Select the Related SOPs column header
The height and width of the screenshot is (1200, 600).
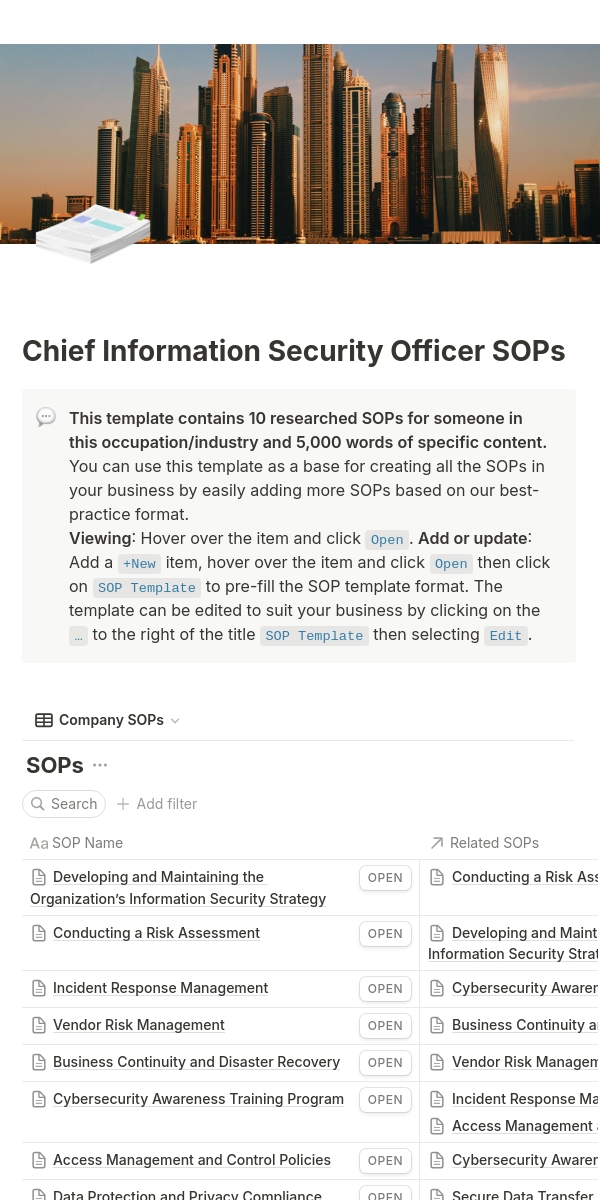[494, 843]
